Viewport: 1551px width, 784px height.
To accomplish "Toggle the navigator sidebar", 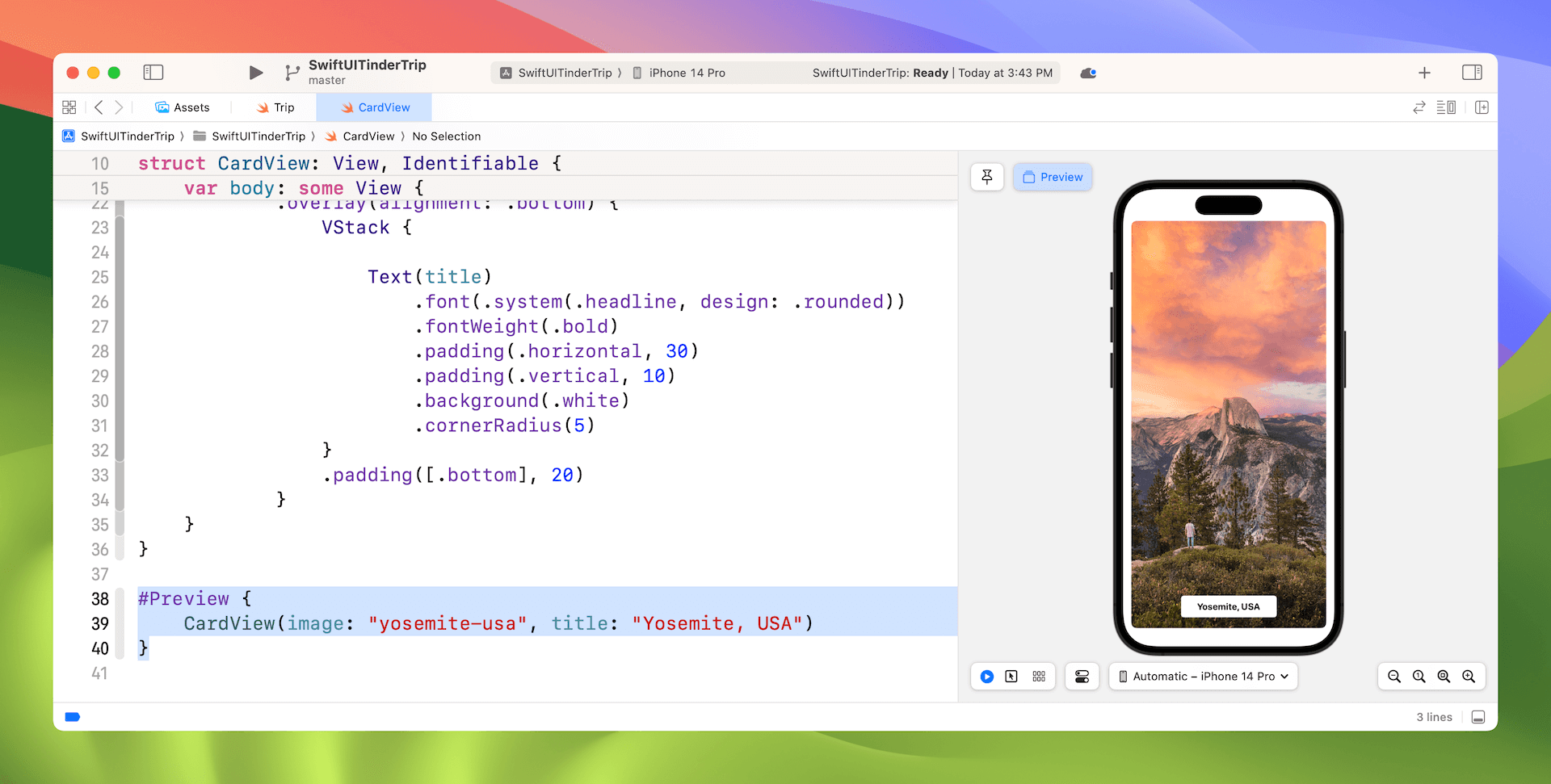I will (153, 73).
